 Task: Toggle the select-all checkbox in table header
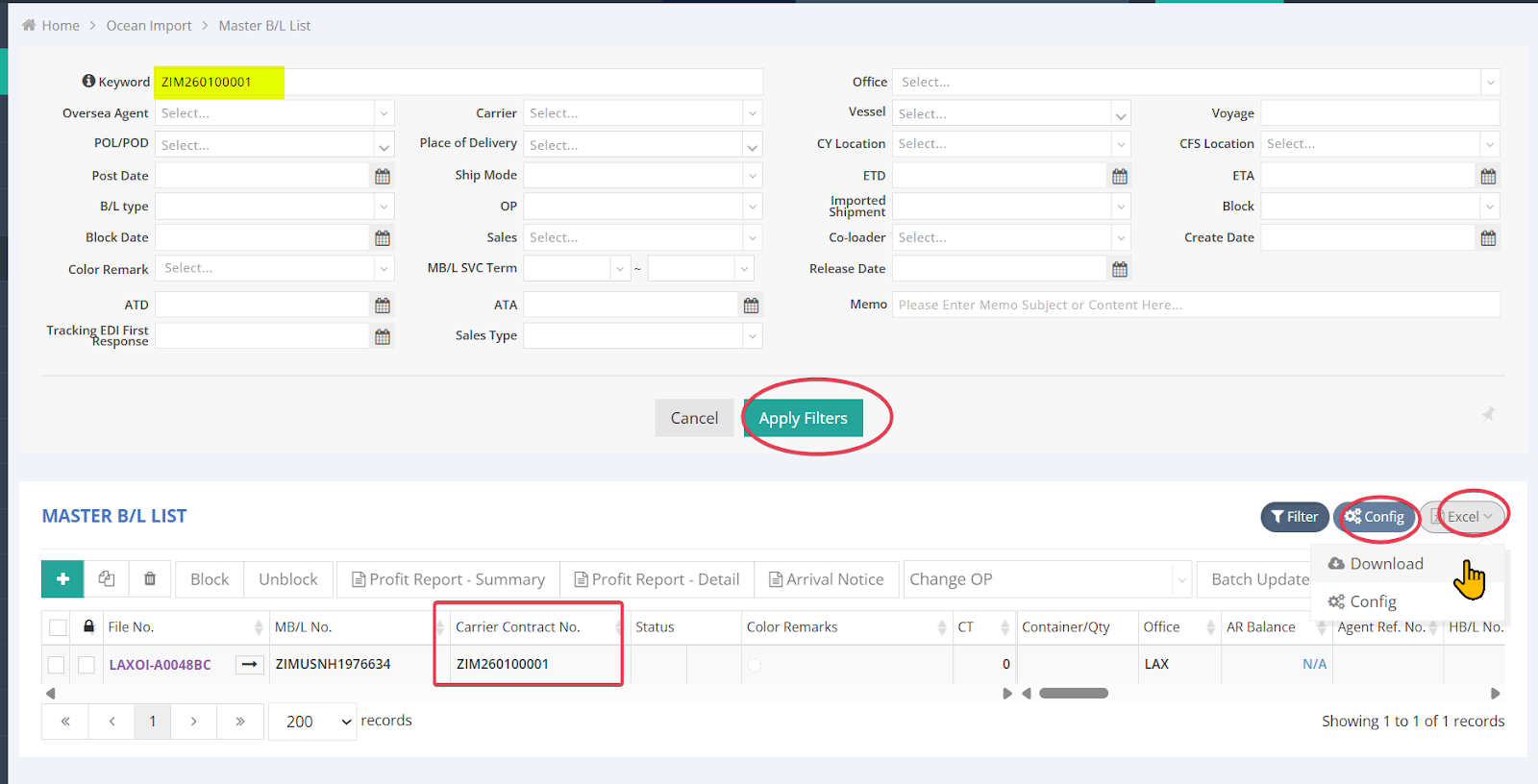tap(58, 627)
